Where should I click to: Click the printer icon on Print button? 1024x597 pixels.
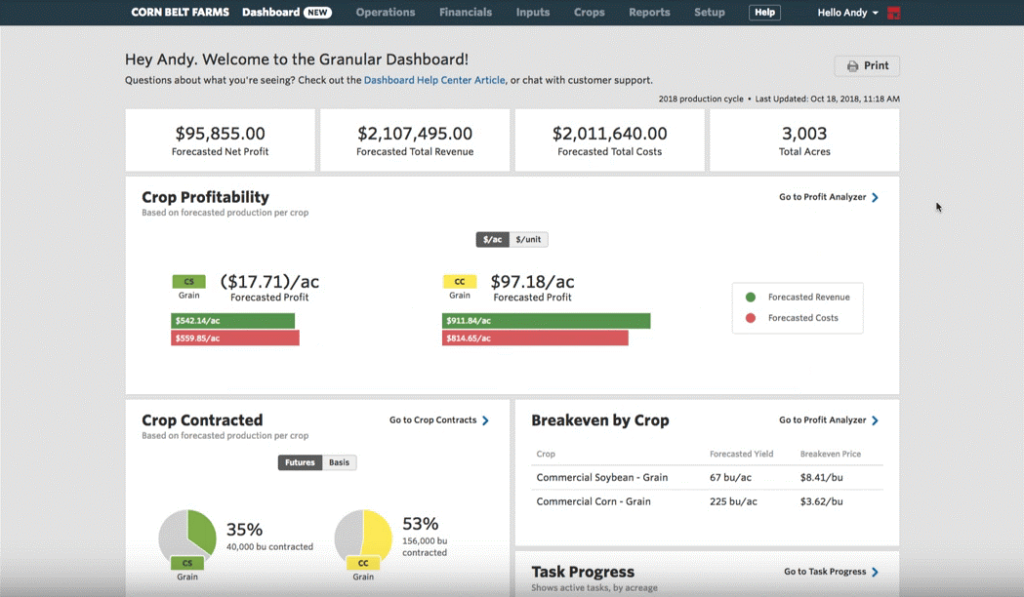tap(852, 66)
